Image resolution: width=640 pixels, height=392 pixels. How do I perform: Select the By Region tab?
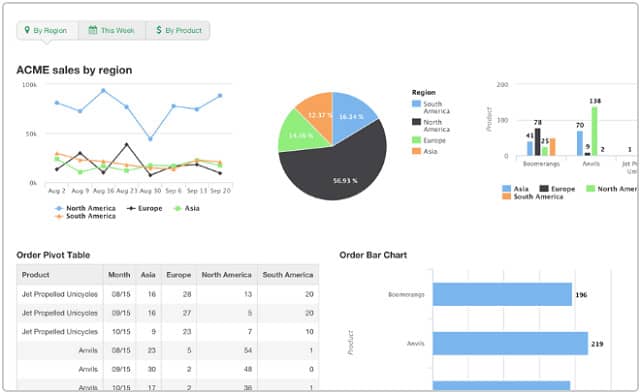tap(47, 30)
